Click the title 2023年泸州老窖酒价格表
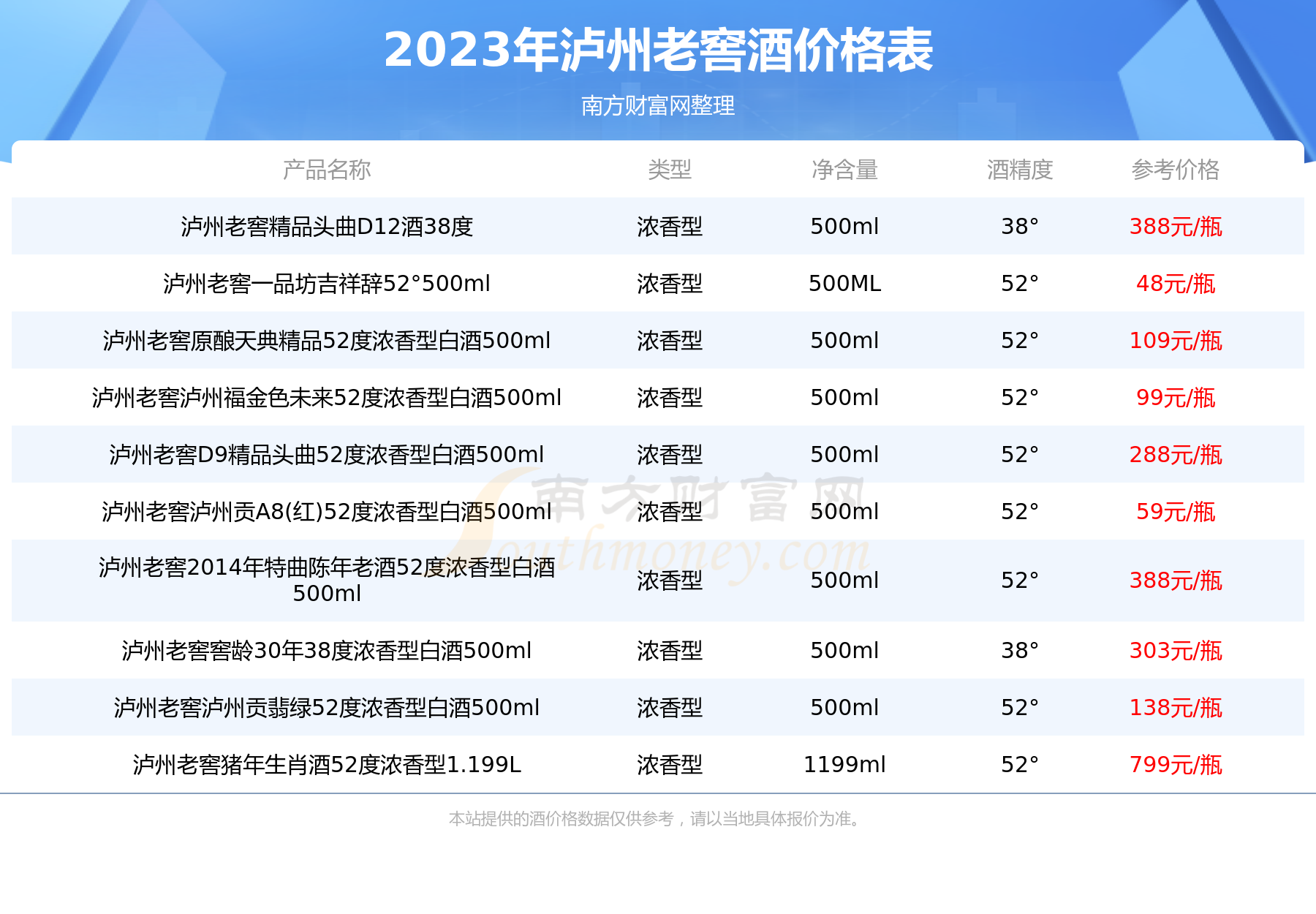The width and height of the screenshot is (1316, 914). 658,50
